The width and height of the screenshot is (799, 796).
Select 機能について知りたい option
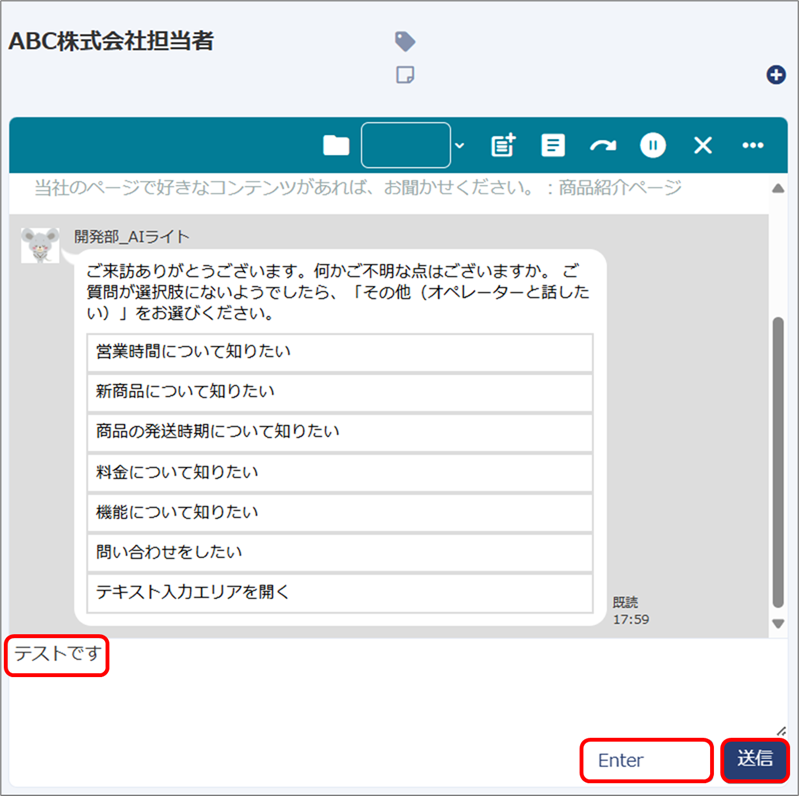[340, 513]
